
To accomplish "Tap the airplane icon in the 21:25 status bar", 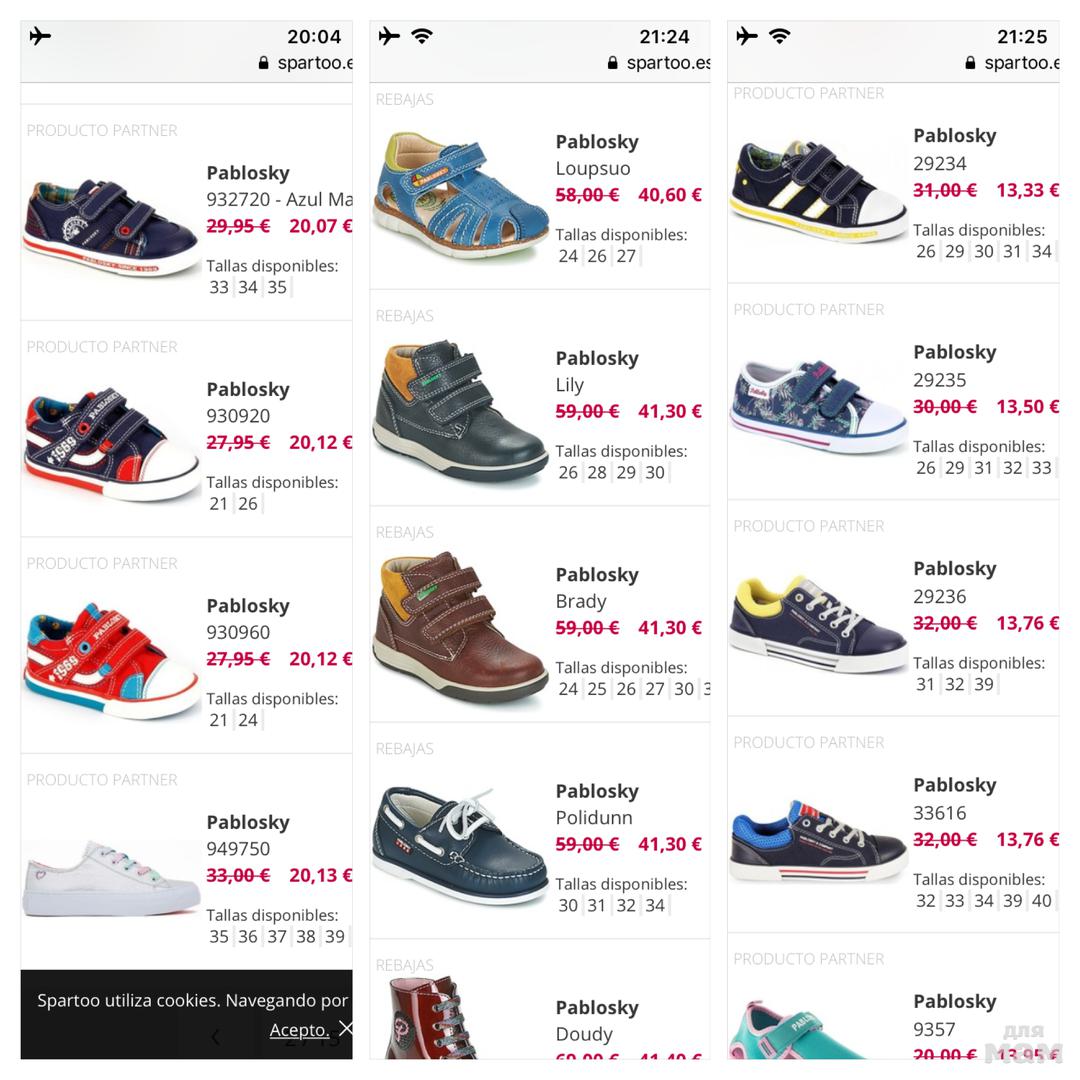I will coord(746,37).
